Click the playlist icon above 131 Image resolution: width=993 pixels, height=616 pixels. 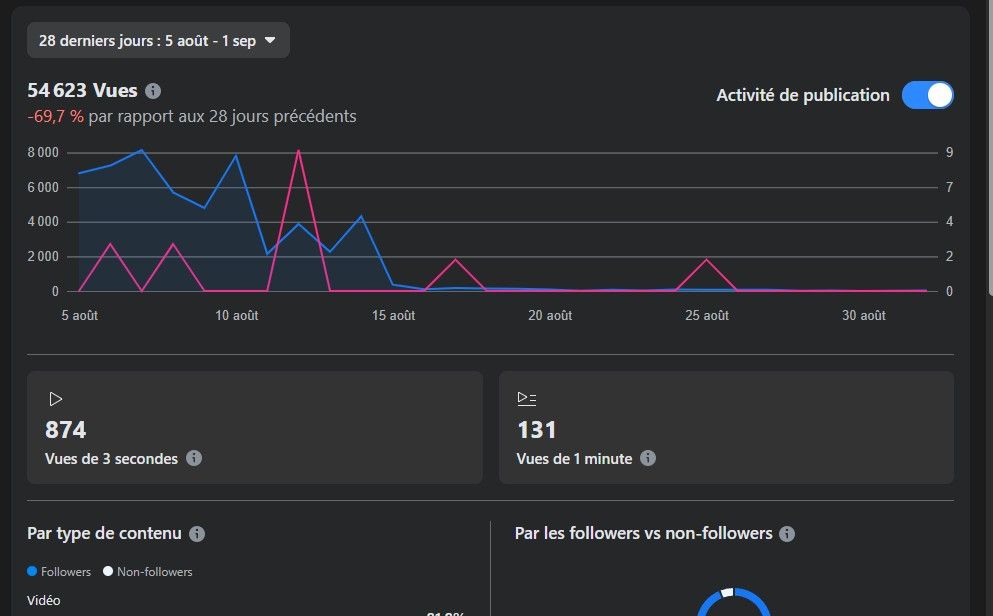pyautogui.click(x=526, y=398)
